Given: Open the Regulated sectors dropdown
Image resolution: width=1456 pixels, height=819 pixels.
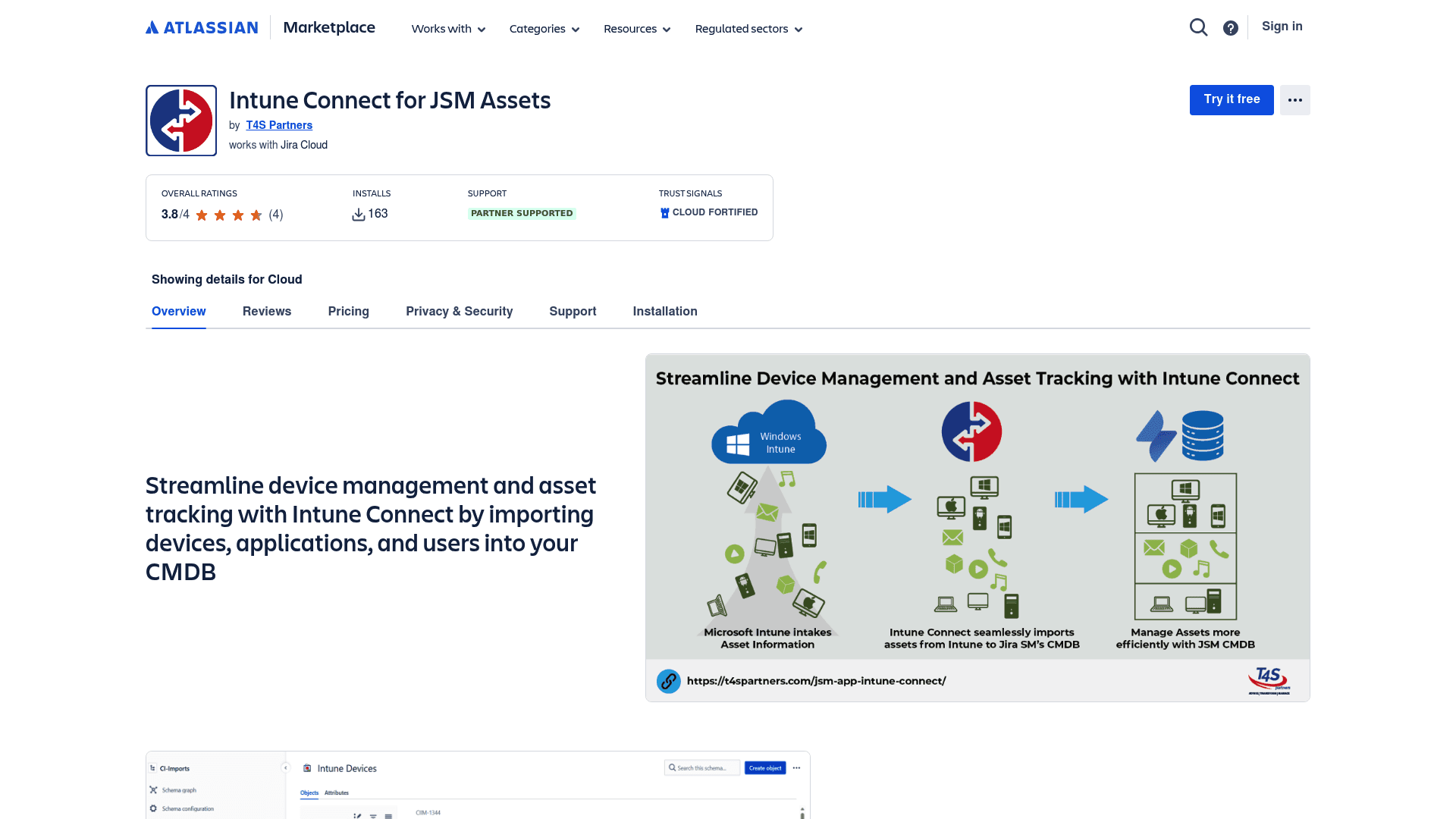Looking at the screenshot, I should click(748, 29).
